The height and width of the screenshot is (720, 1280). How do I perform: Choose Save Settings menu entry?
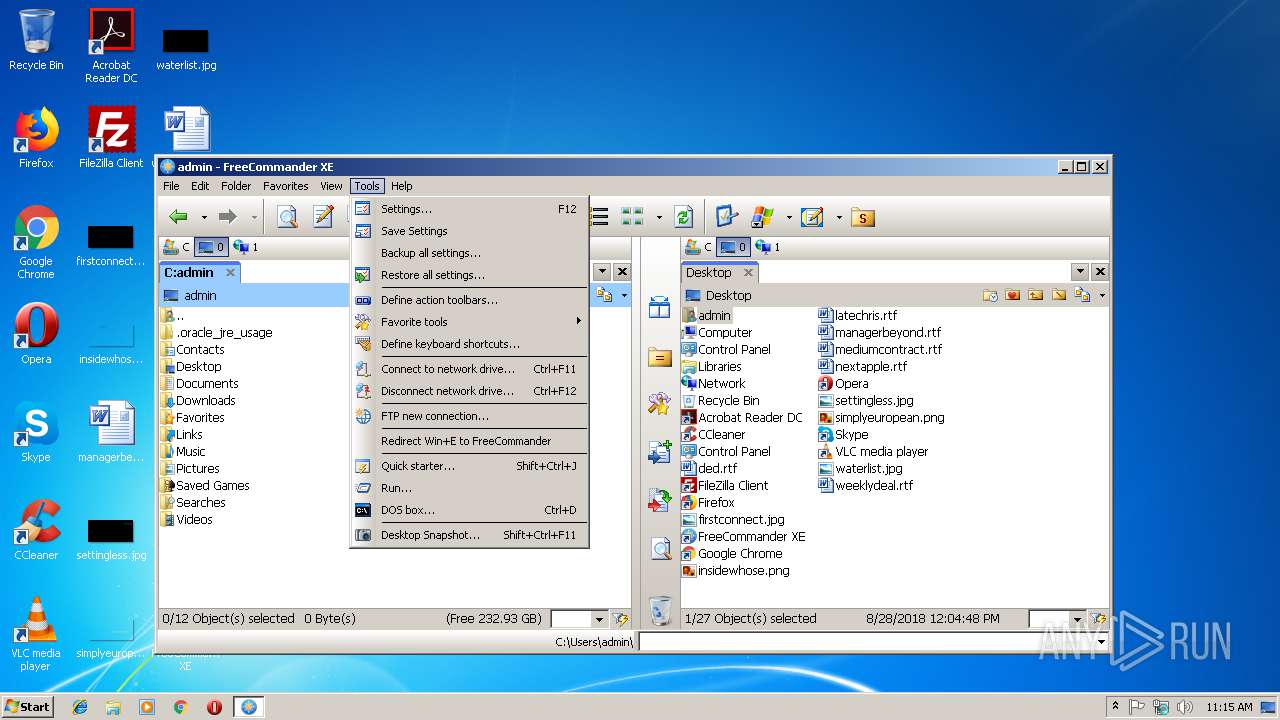click(468, 231)
